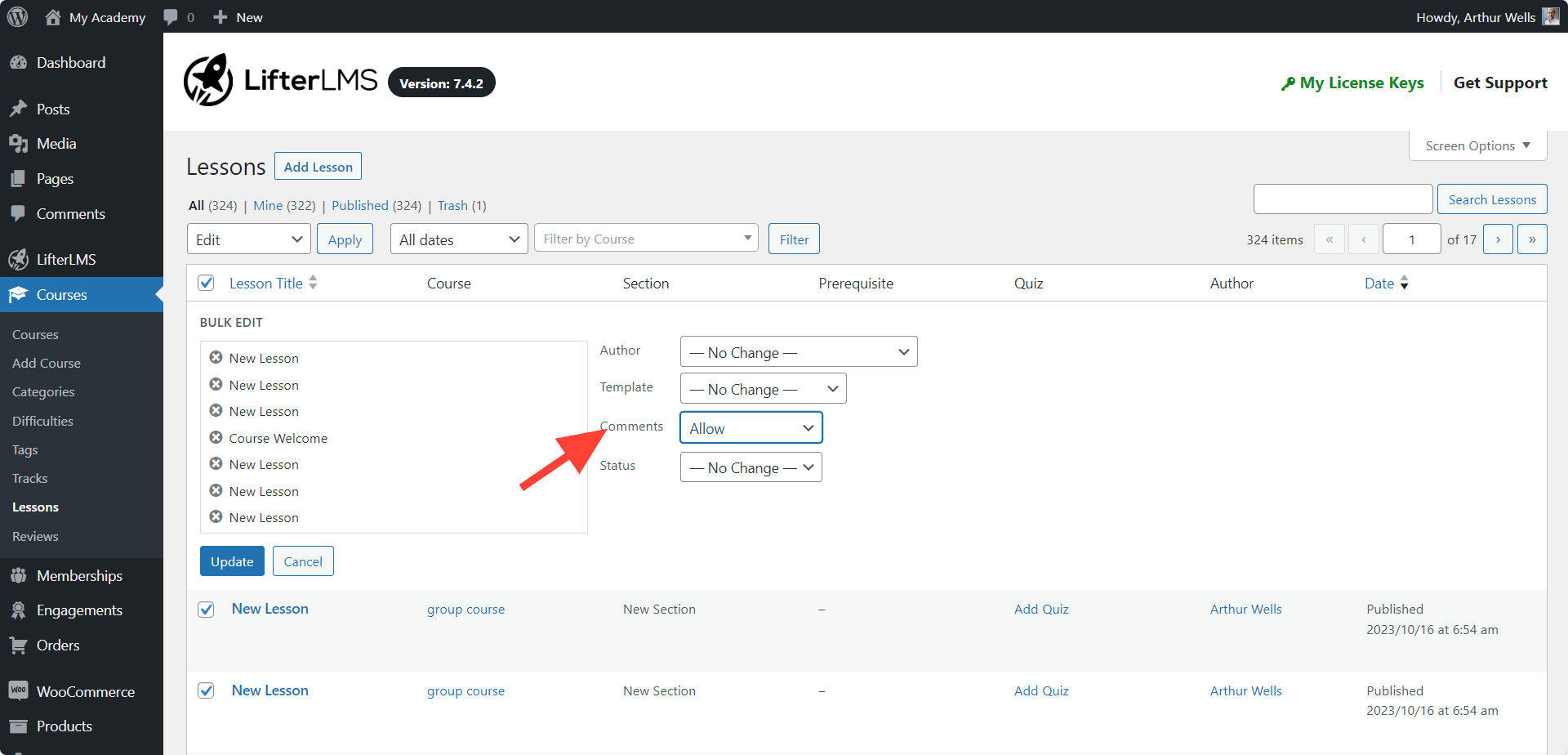This screenshot has width=1568, height=755.
Task: Click the Dashboard gauge icon
Action: [18, 63]
